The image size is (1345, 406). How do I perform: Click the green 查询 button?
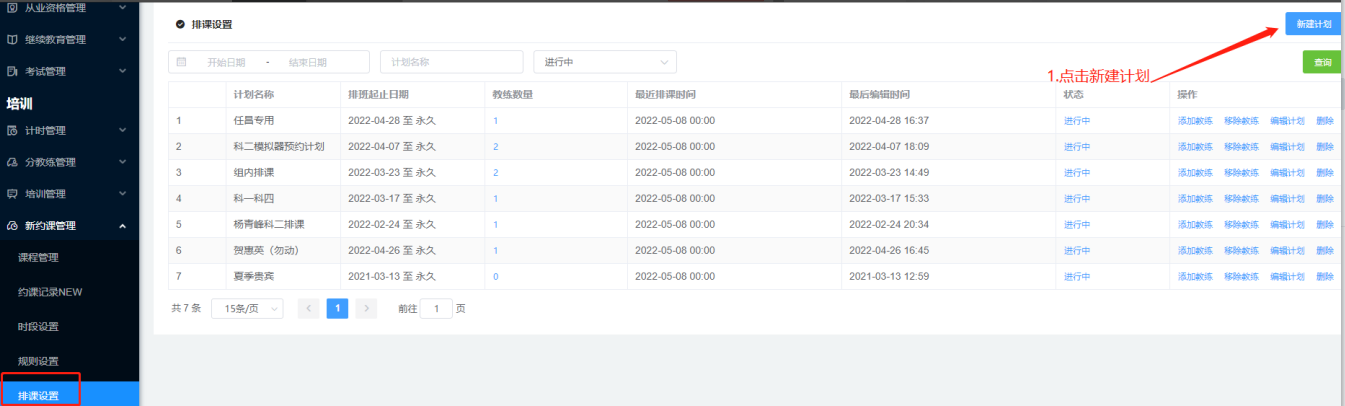tap(1323, 62)
